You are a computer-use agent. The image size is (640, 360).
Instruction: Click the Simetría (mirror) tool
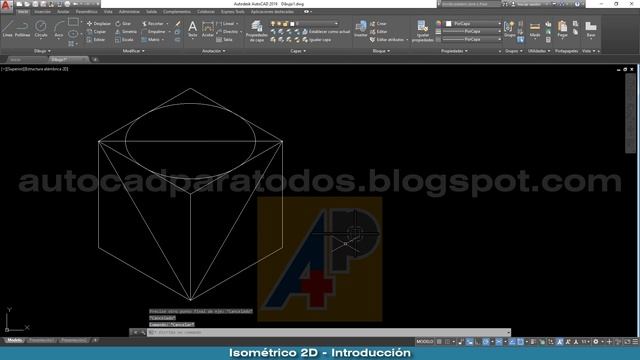126,32
